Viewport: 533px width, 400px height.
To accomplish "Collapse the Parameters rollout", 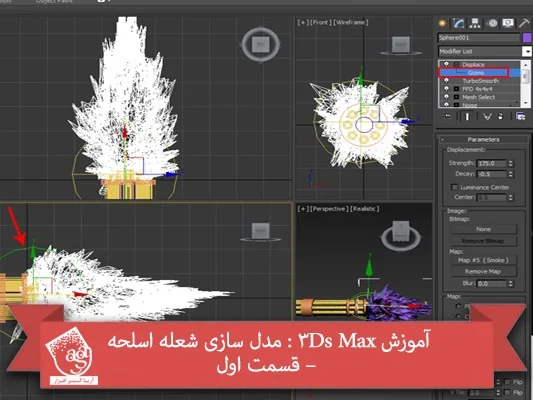I will (x=483, y=139).
